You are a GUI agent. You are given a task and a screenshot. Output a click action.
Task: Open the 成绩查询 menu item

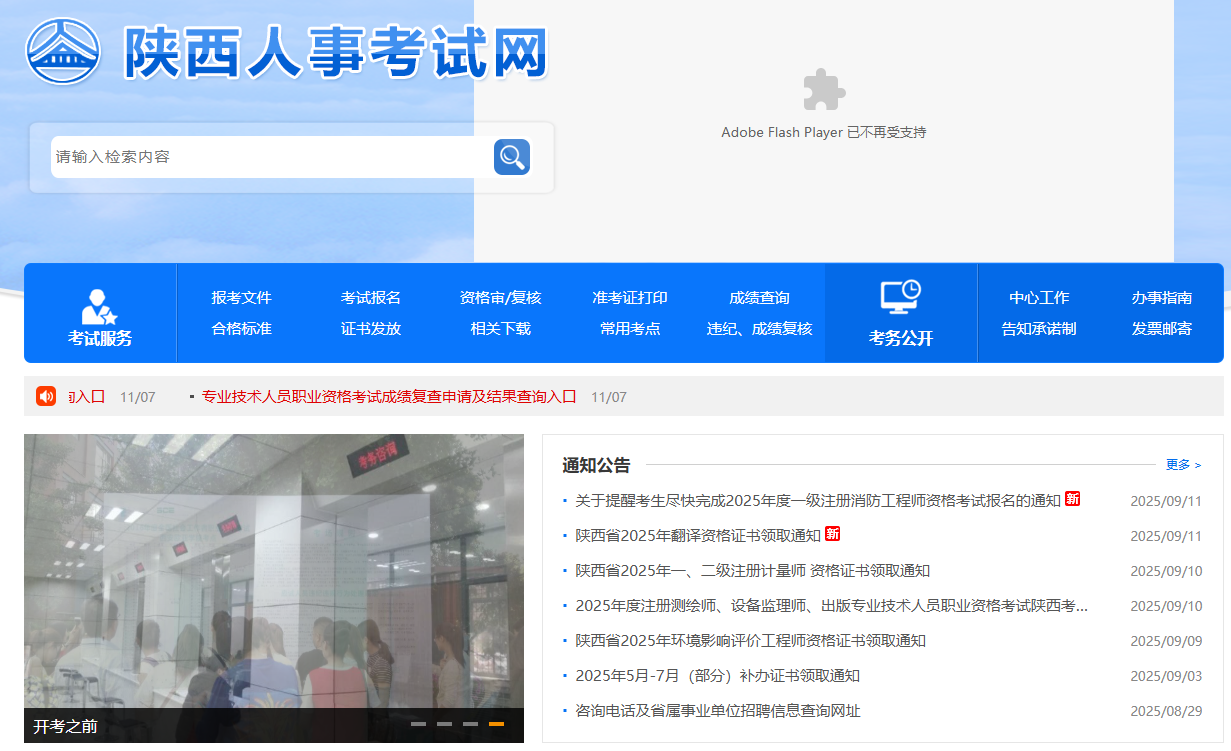[759, 298]
